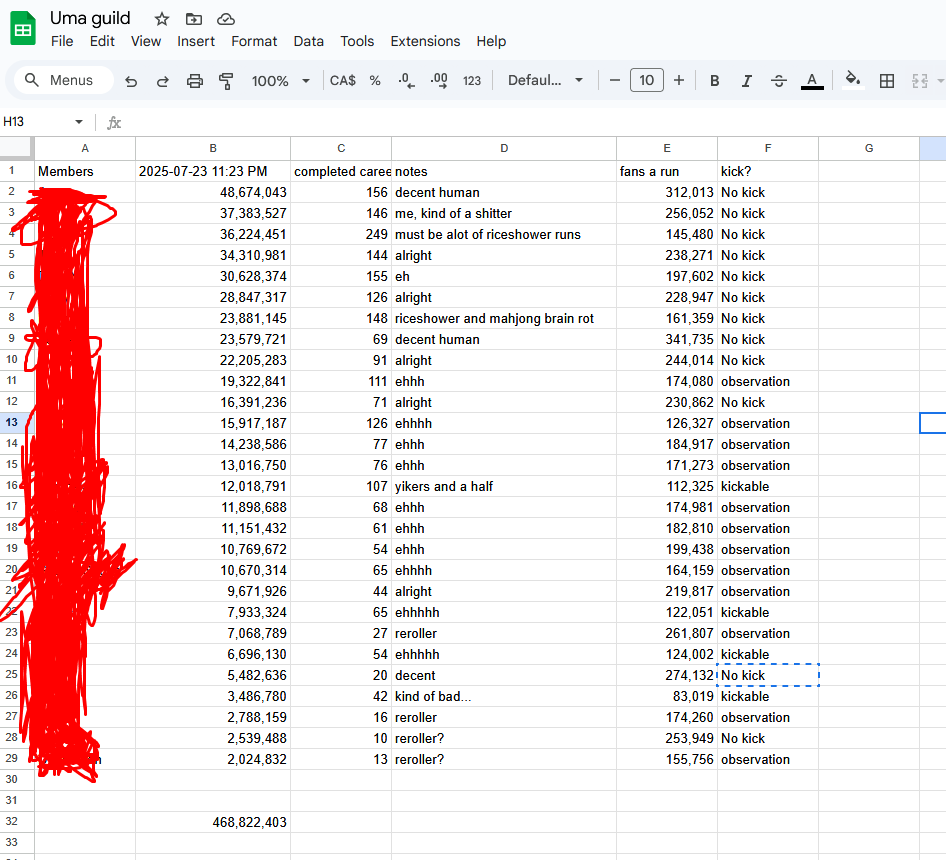
Task: Select the 83,019 fans cell
Action: [667, 696]
